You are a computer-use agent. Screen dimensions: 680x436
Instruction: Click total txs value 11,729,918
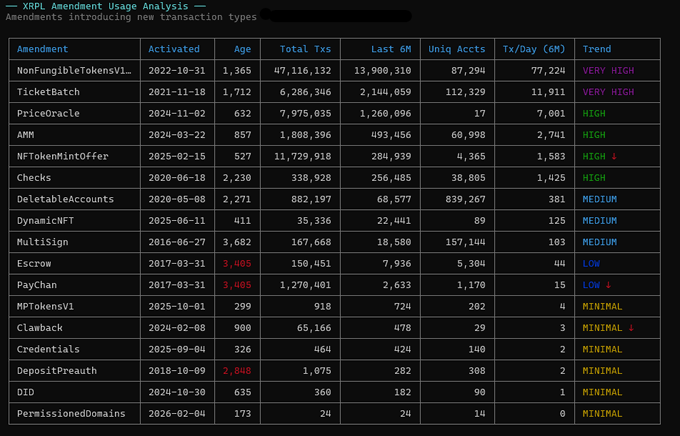point(302,156)
